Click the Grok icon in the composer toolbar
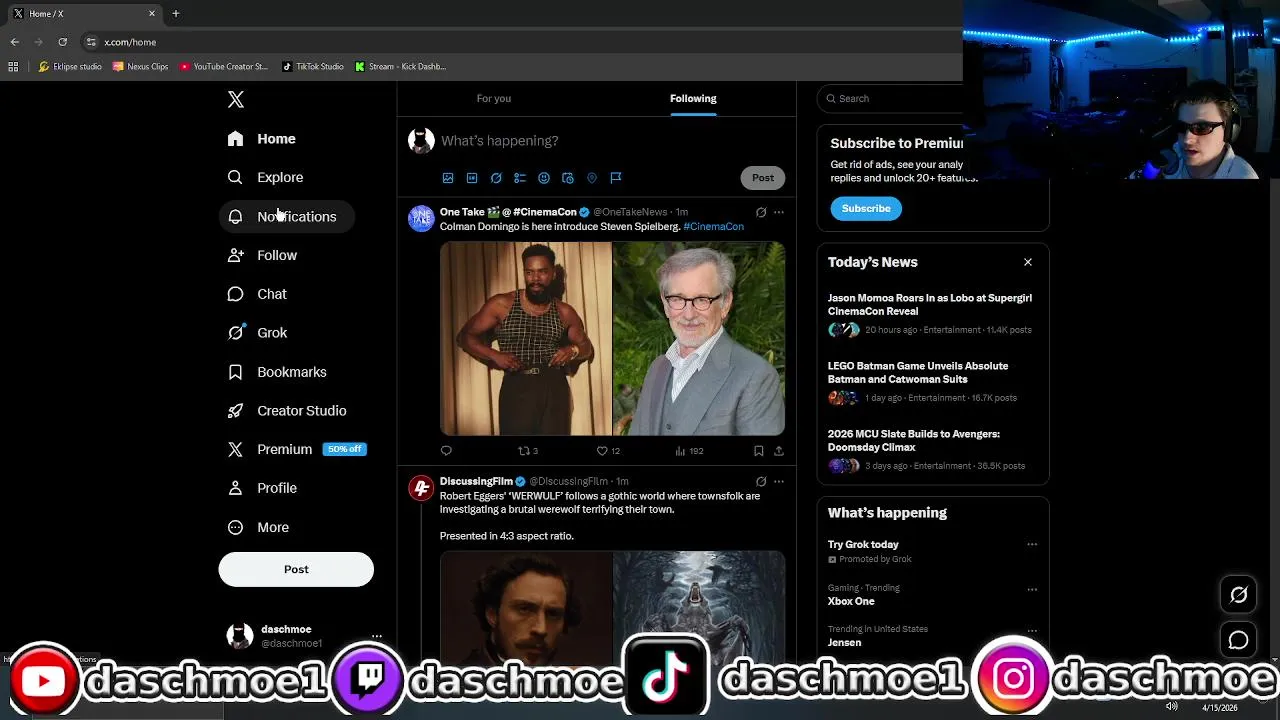Image resolution: width=1280 pixels, height=720 pixels. coord(496,178)
